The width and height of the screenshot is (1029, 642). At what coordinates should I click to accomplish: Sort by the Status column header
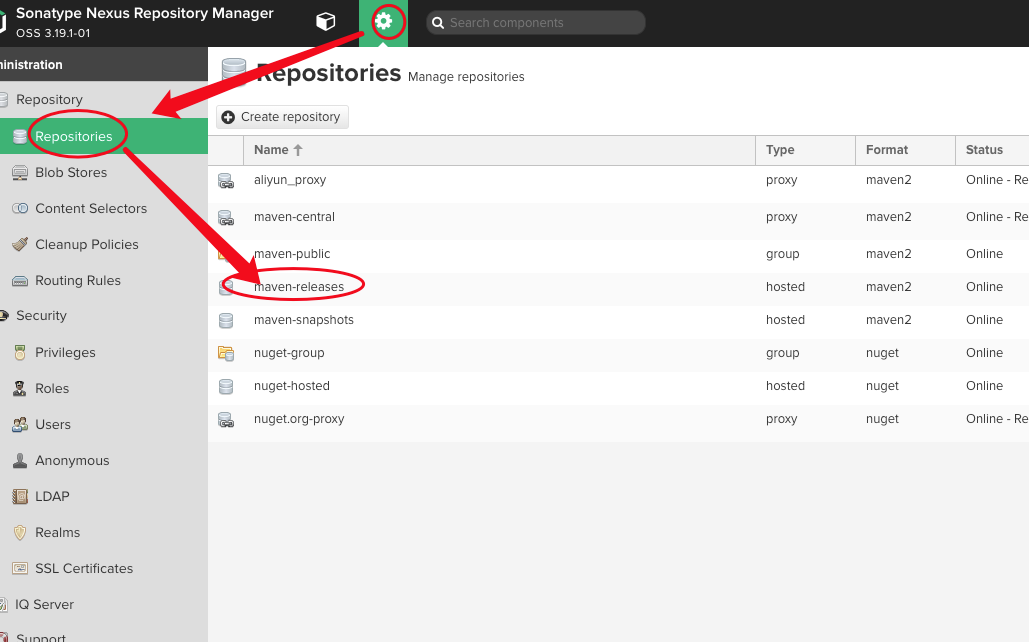pyautogui.click(x=992, y=150)
